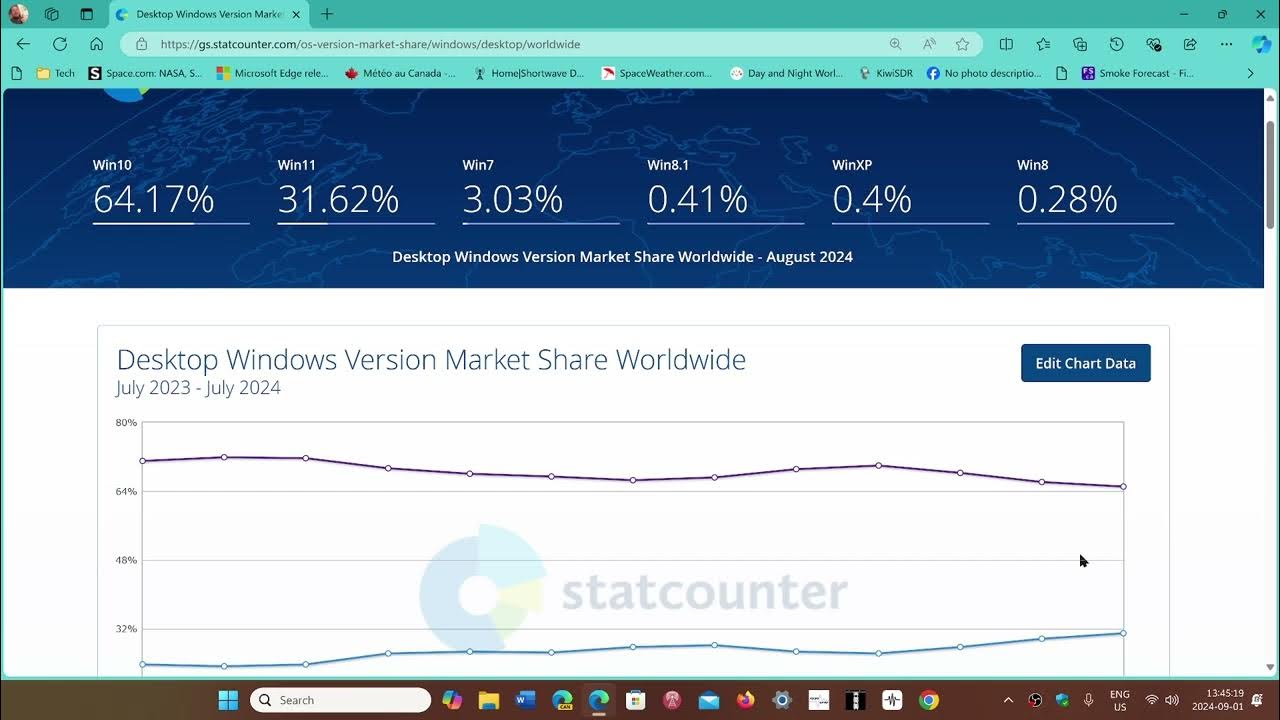Open Day and Night World bookmark
The height and width of the screenshot is (720, 1280).
(786, 73)
